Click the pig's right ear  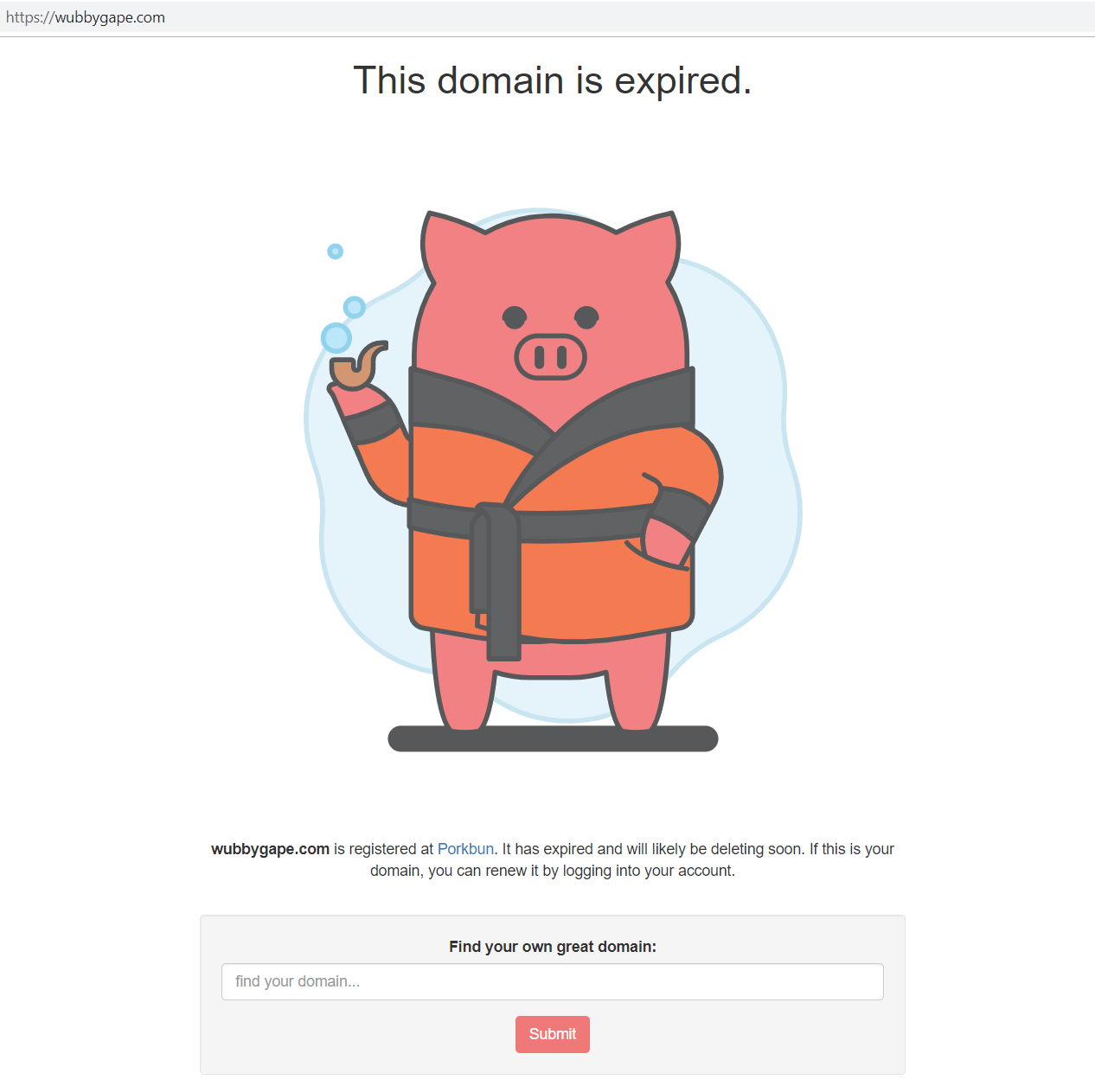(x=650, y=245)
